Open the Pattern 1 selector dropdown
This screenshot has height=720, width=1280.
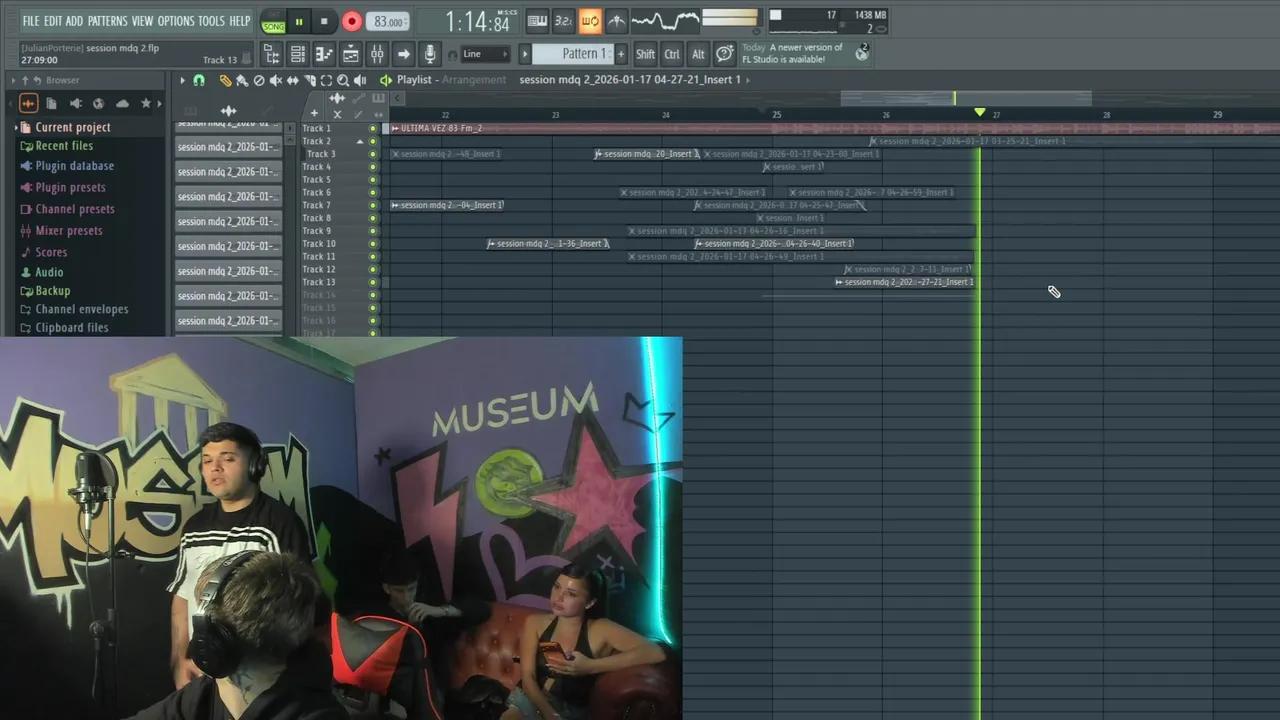(585, 54)
